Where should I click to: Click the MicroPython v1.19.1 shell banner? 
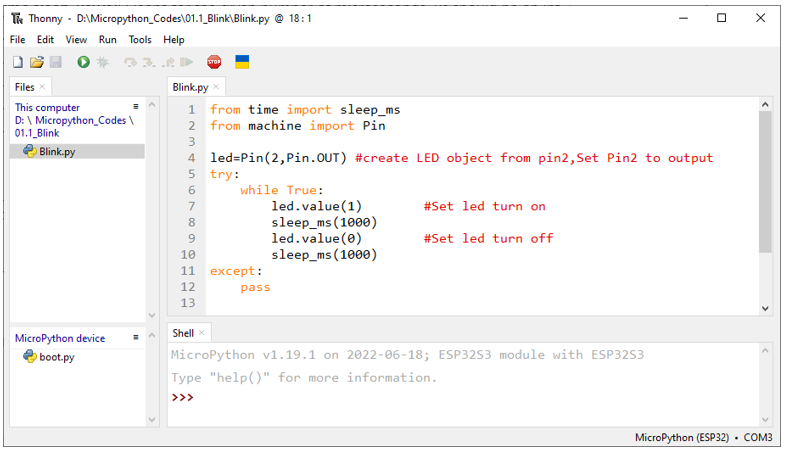407,355
